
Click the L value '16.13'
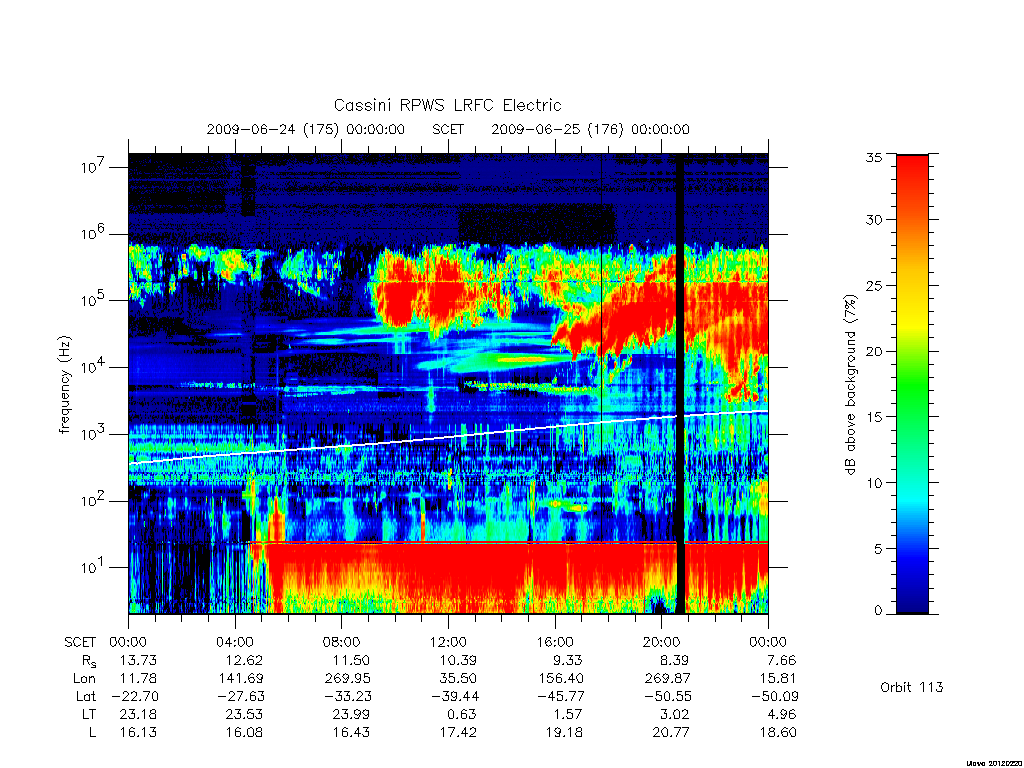[138, 733]
